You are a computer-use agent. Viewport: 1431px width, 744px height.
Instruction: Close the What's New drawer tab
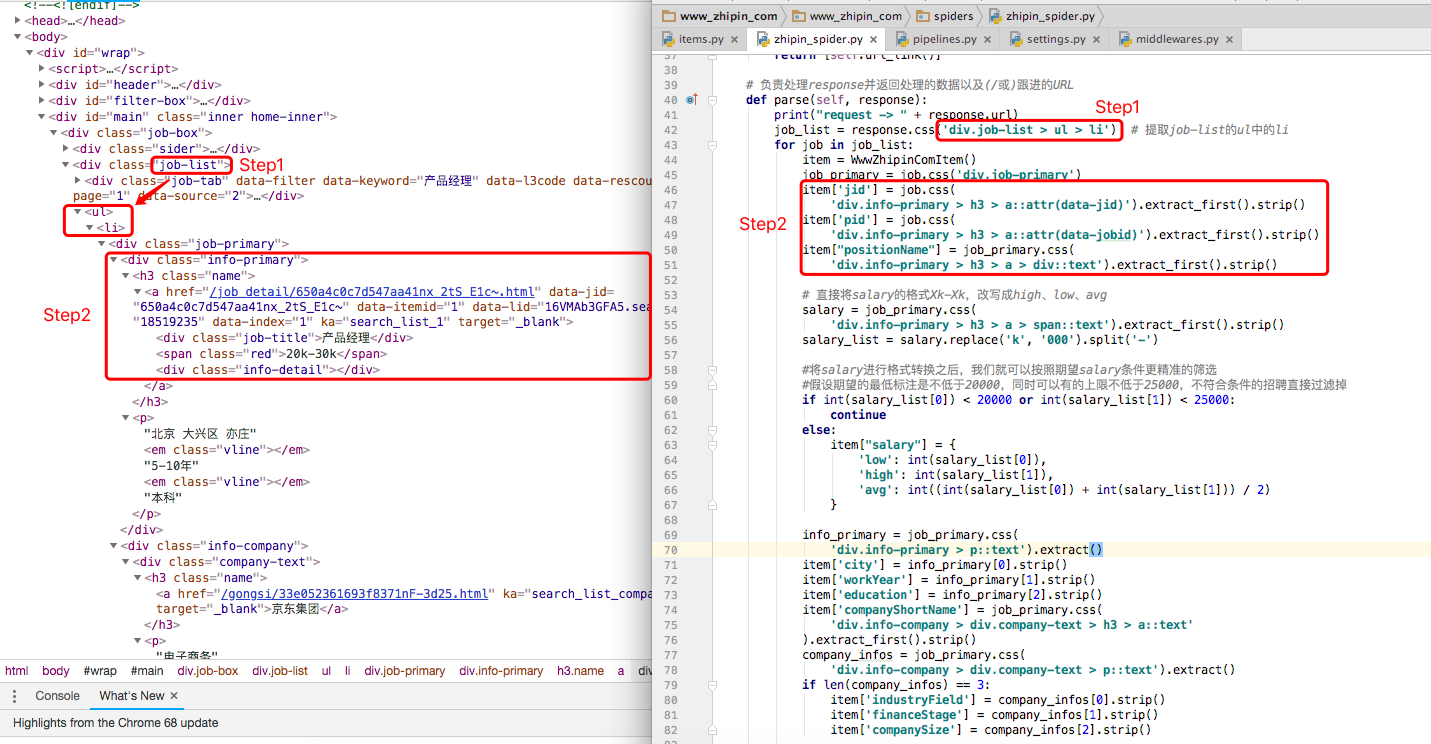click(174, 696)
